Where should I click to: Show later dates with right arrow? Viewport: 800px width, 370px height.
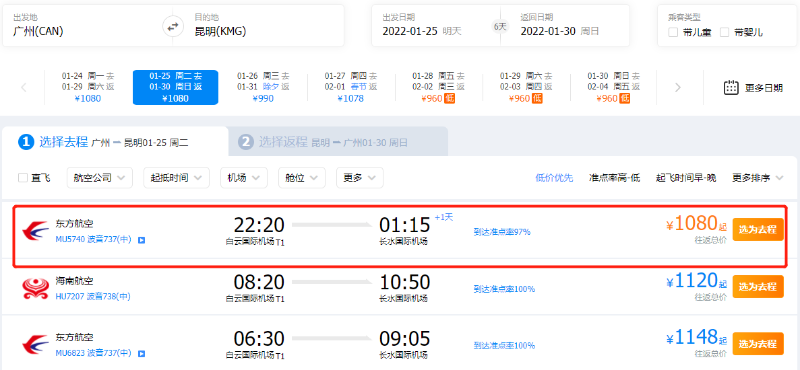click(678, 87)
